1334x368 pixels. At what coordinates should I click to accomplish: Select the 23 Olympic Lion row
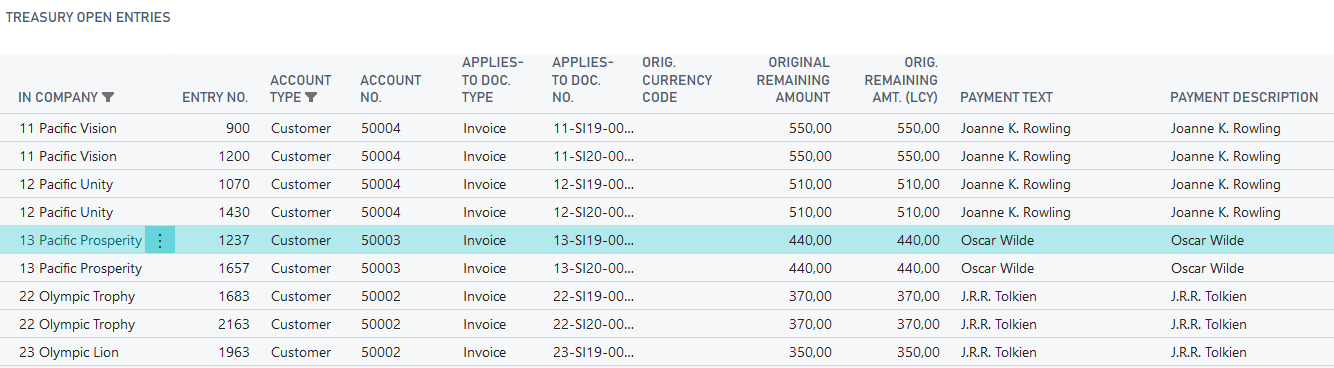pos(667,352)
